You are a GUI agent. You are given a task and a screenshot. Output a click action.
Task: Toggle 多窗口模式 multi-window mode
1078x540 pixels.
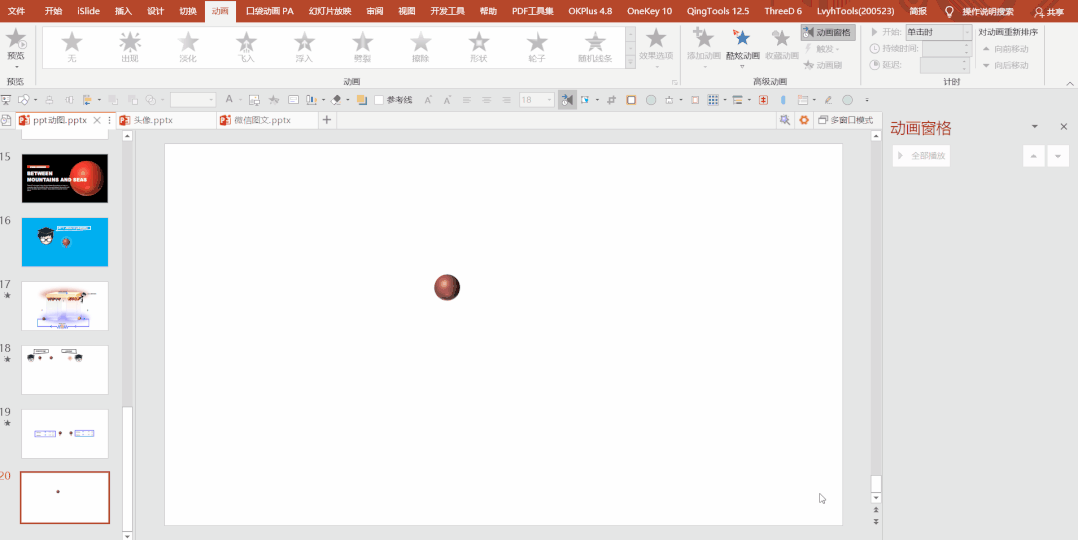pyautogui.click(x=846, y=120)
